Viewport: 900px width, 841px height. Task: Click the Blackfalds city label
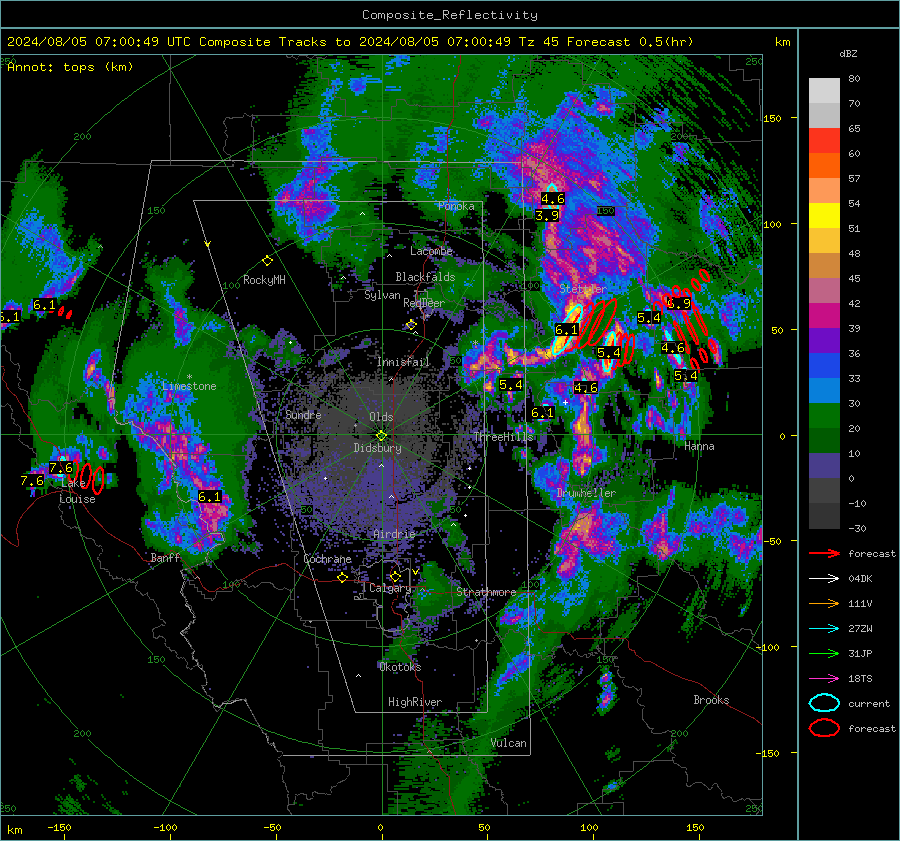(425, 277)
